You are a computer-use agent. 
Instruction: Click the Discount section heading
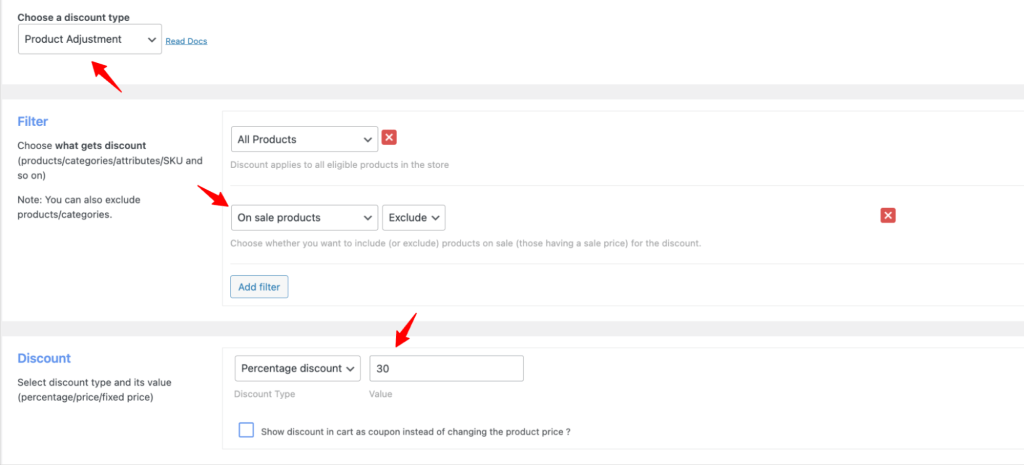click(44, 357)
